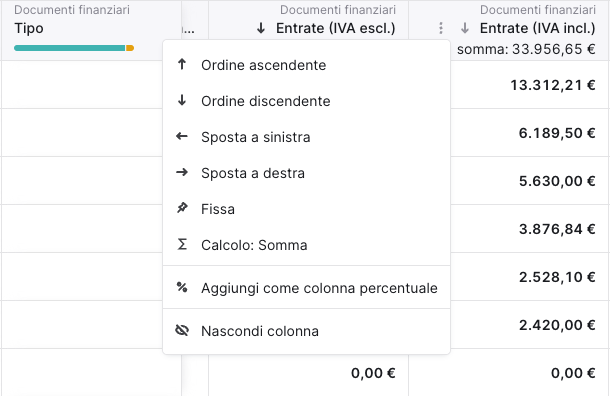The width and height of the screenshot is (610, 396).
Task: Select the 3.876,84 € cell
Action: pos(557,229)
